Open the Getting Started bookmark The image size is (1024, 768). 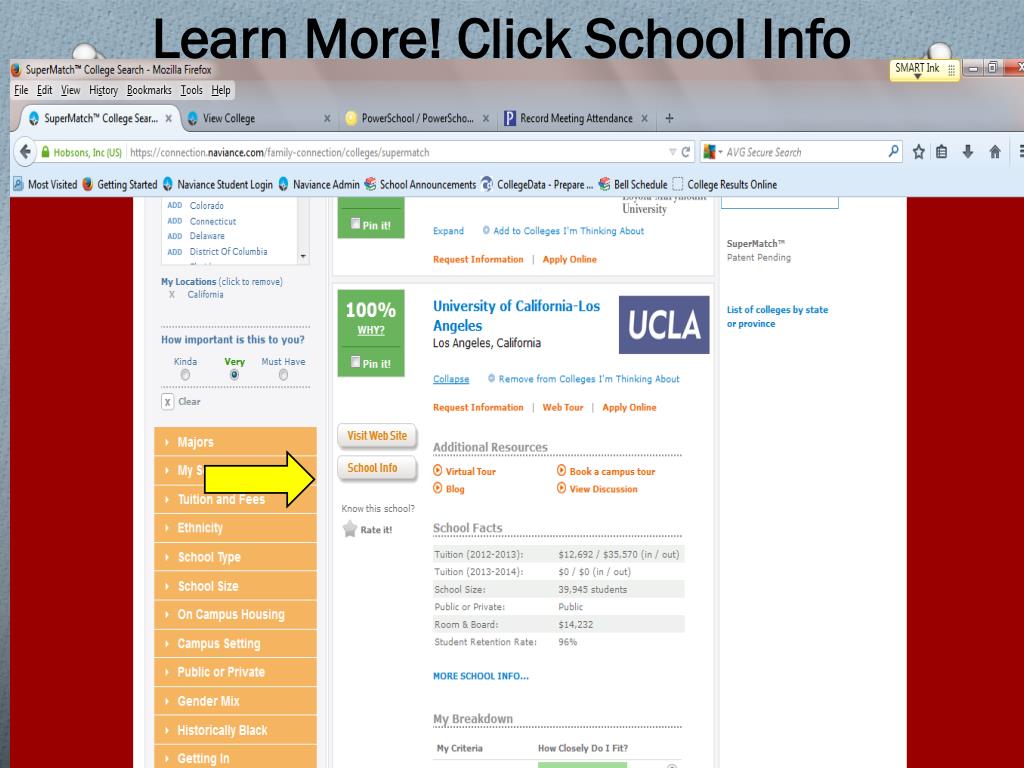pyautogui.click(x=121, y=184)
